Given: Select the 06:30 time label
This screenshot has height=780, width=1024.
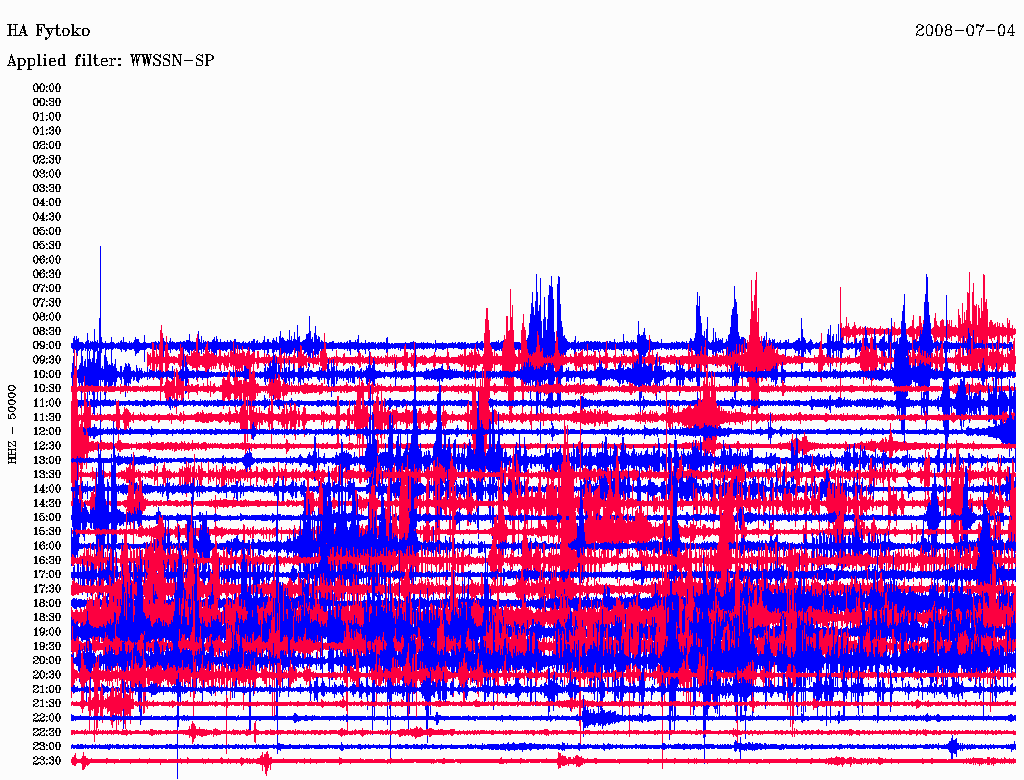Looking at the screenshot, I should 47,274.
